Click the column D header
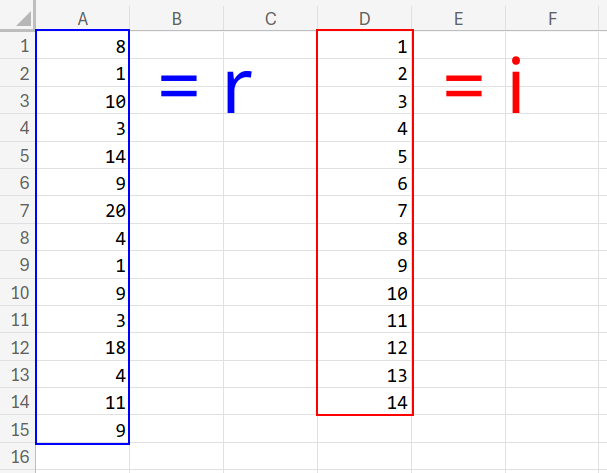Image resolution: width=607 pixels, height=473 pixels. coord(364,15)
